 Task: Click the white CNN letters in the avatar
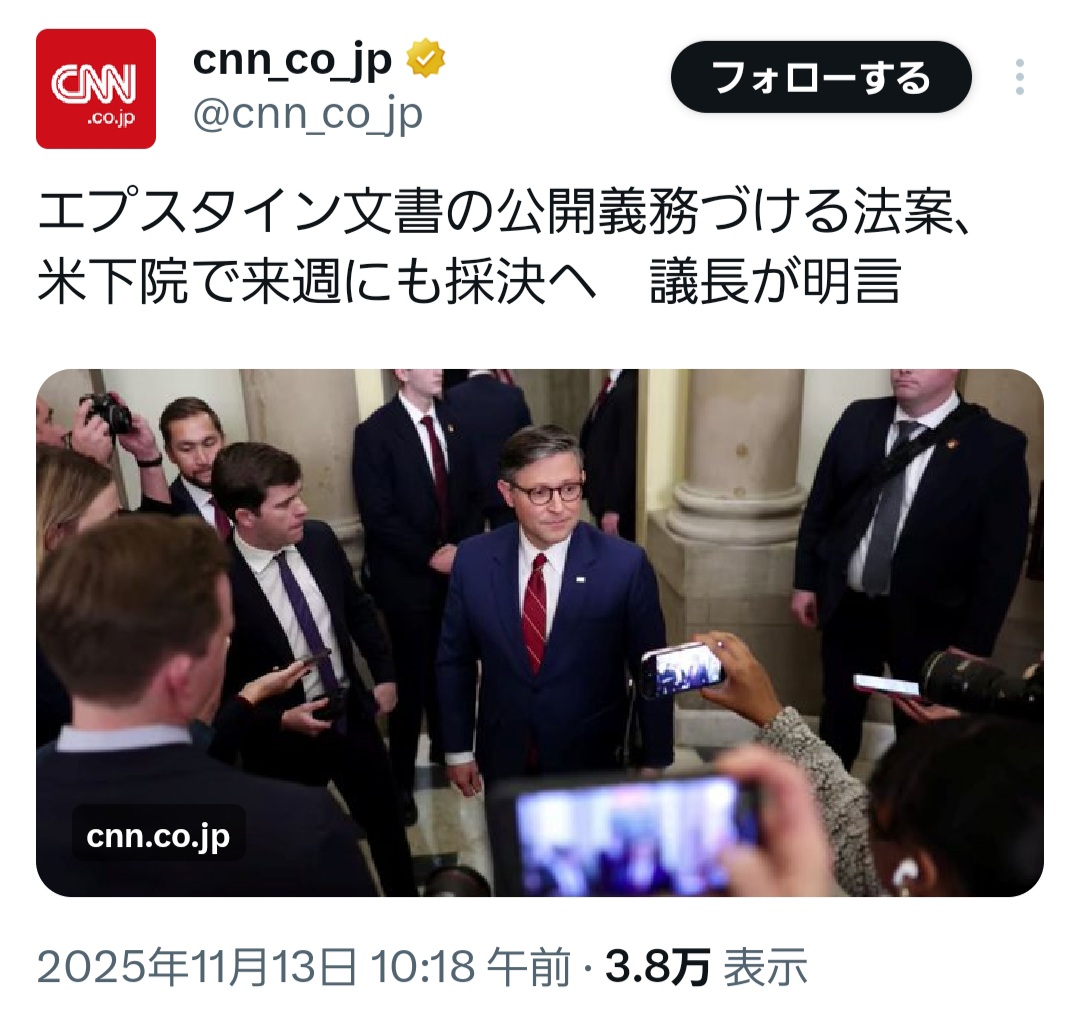(x=94, y=83)
